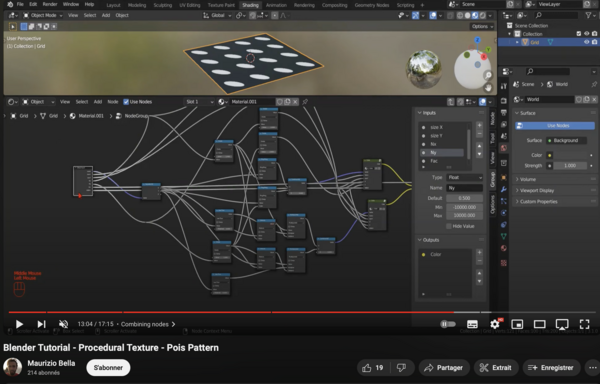The image size is (600, 384).
Task: Click the Enregistrer save button
Action: click(x=550, y=368)
